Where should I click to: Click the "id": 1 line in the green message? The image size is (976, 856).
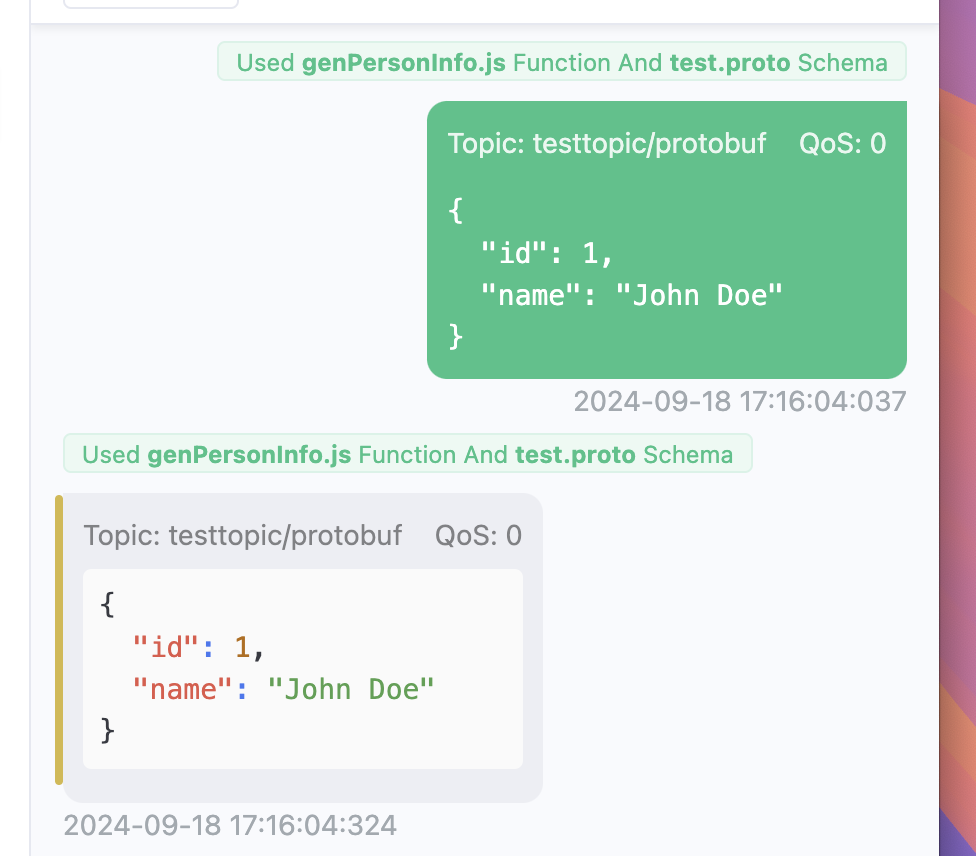(x=546, y=253)
